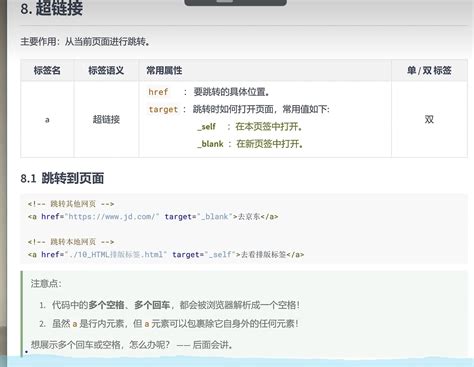Click the table header "常用属性"
Screen dimensions: 474x367
[164, 70]
